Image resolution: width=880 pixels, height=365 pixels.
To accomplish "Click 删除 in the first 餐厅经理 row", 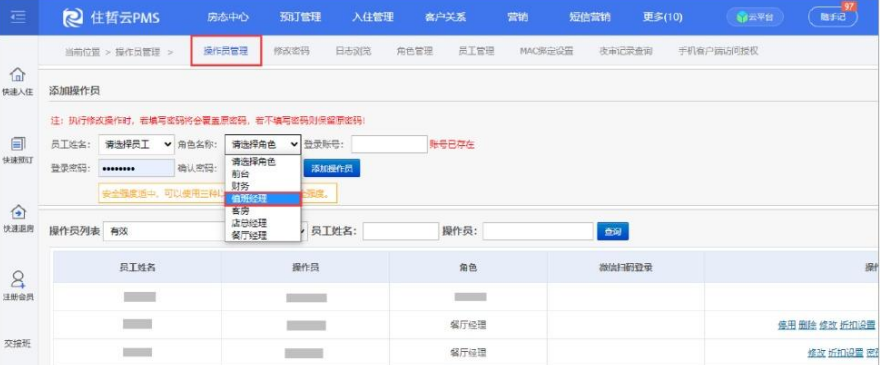I will 807,325.
